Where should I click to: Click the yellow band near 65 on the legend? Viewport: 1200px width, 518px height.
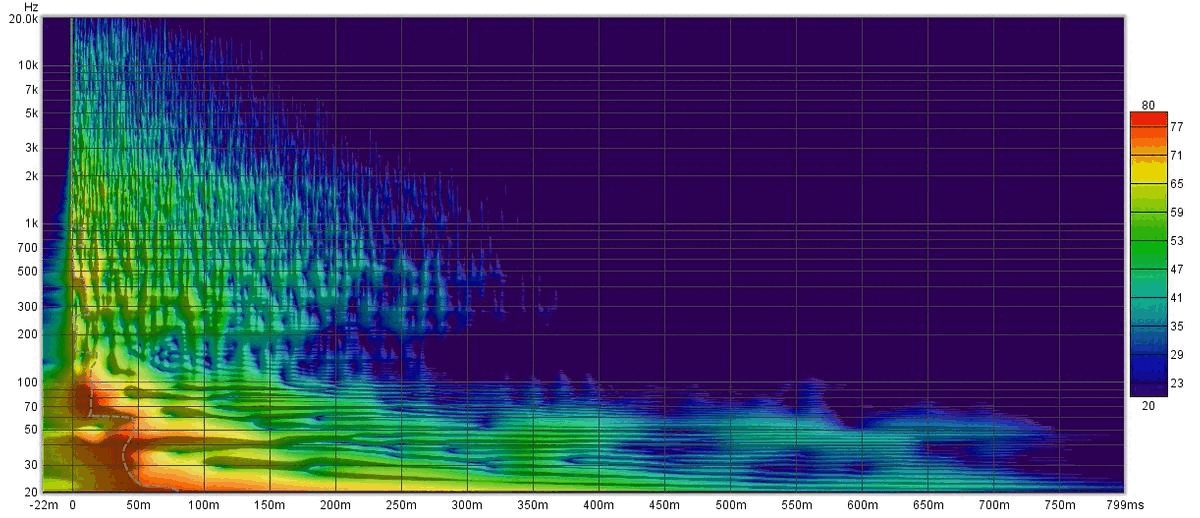coord(1147,184)
